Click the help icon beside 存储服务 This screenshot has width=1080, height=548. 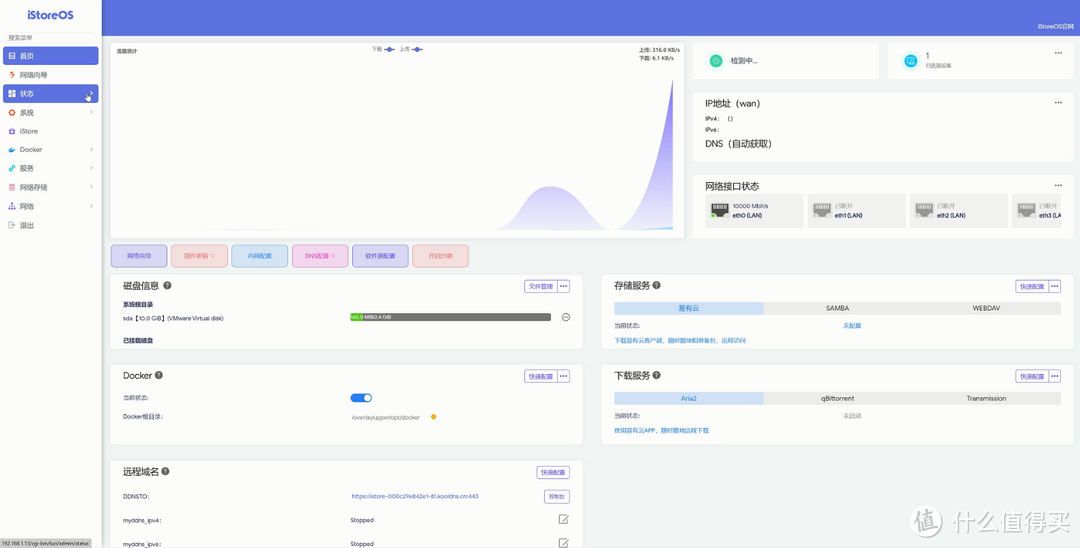pyautogui.click(x=656, y=285)
